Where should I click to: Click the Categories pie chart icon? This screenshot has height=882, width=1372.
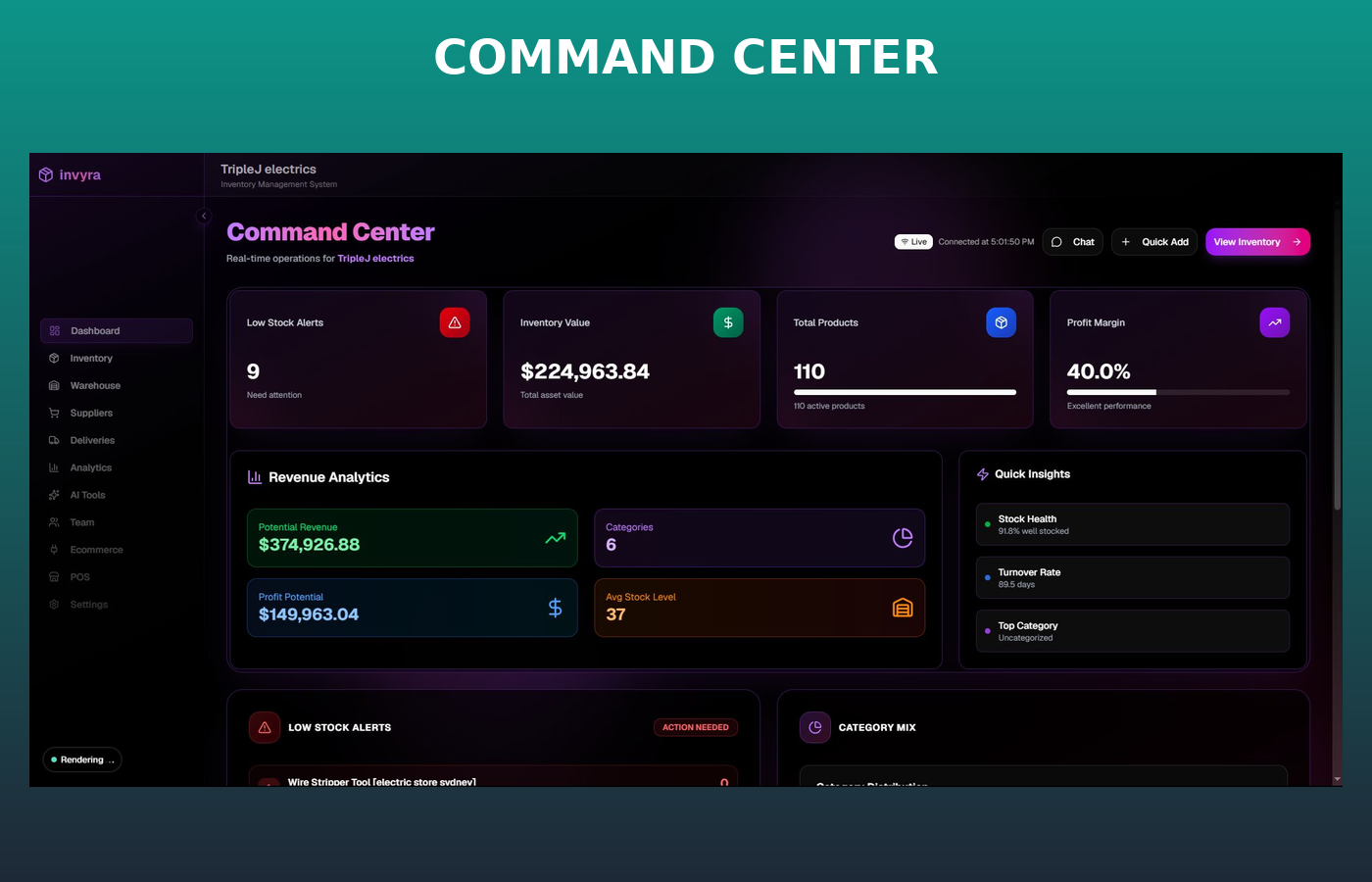903,537
